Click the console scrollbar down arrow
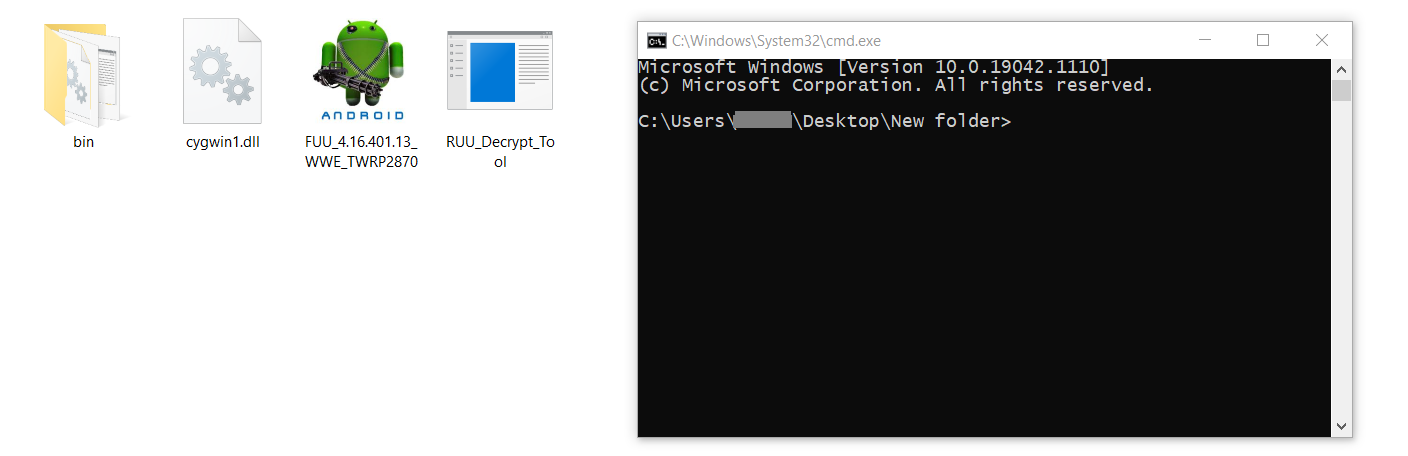Screen dimensions: 1408x456 [x=1341, y=427]
